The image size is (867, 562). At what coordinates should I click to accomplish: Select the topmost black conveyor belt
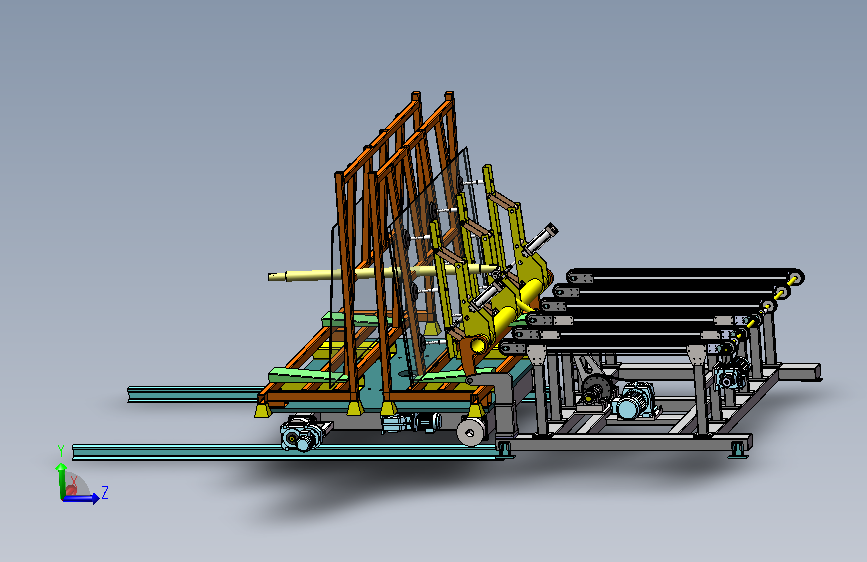(x=685, y=276)
